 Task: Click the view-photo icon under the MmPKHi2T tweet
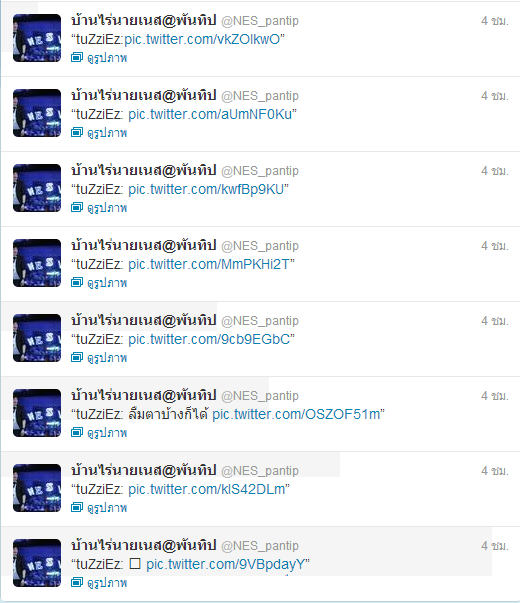point(77,283)
